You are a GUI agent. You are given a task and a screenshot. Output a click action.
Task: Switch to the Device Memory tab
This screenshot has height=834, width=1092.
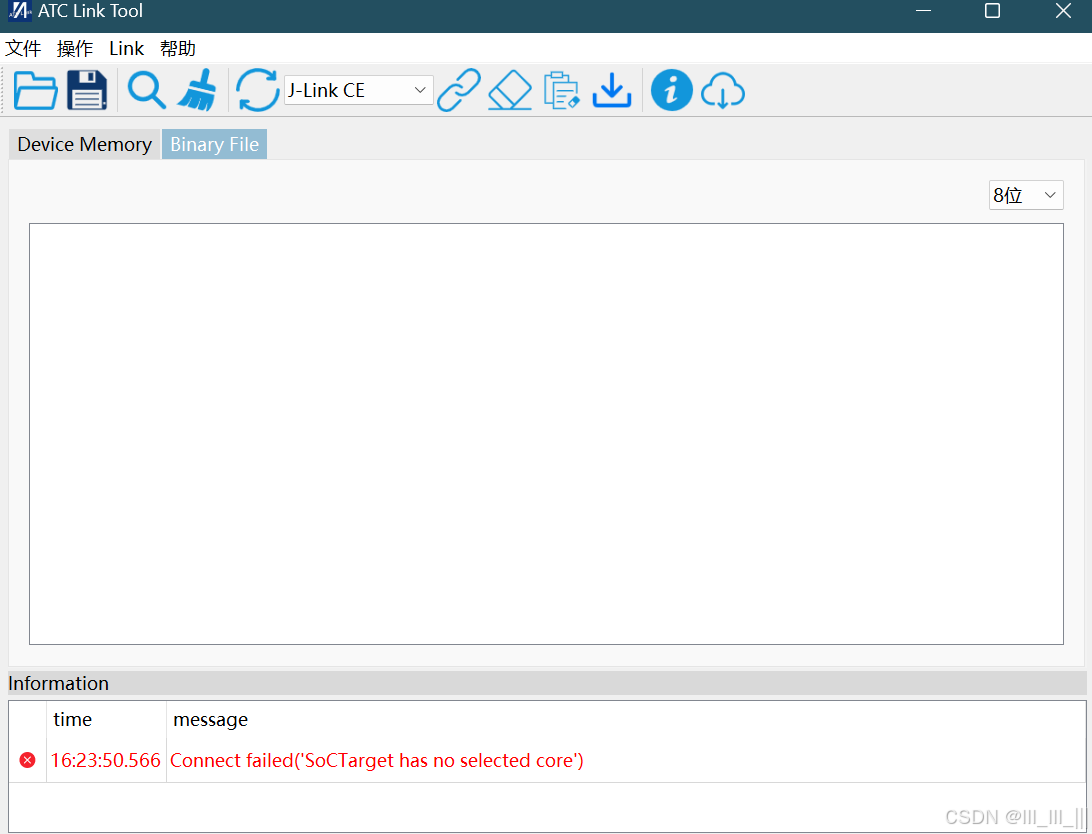coord(84,144)
